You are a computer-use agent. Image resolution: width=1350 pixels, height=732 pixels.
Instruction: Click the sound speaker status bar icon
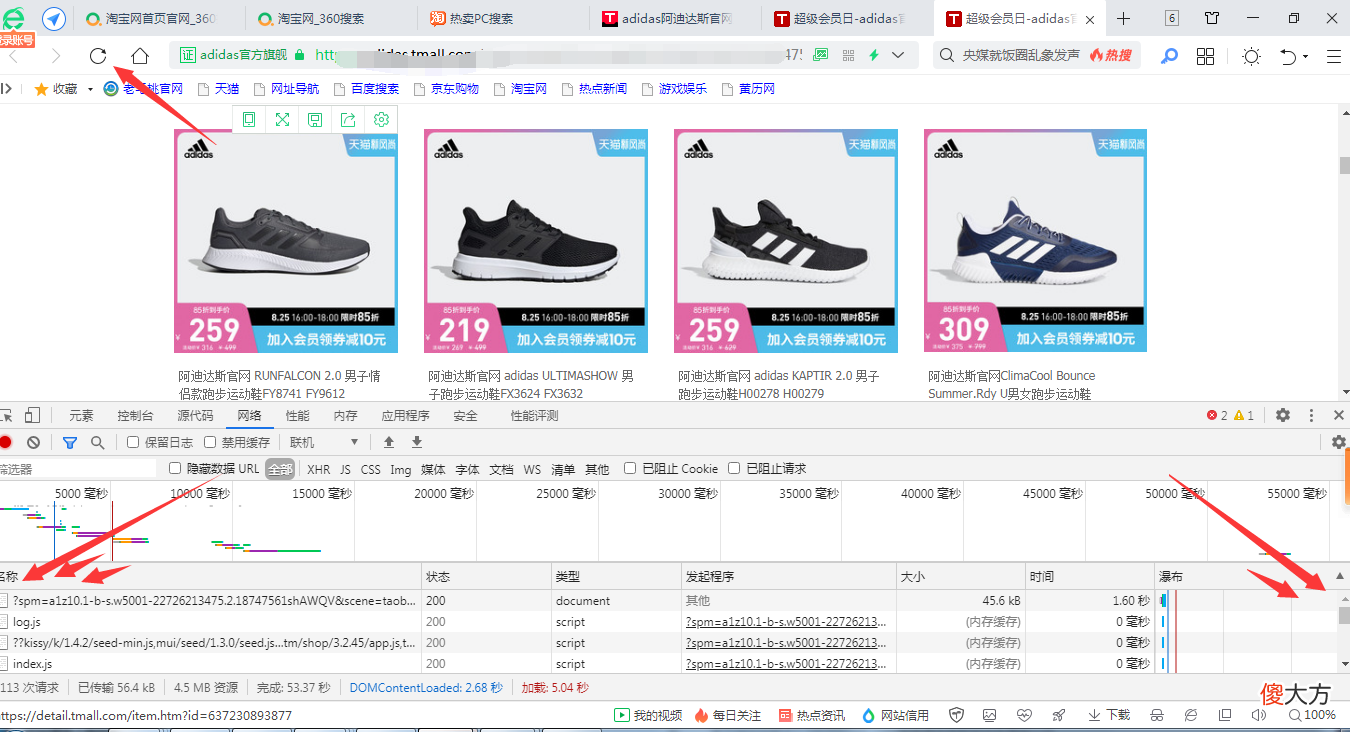(x=1258, y=715)
